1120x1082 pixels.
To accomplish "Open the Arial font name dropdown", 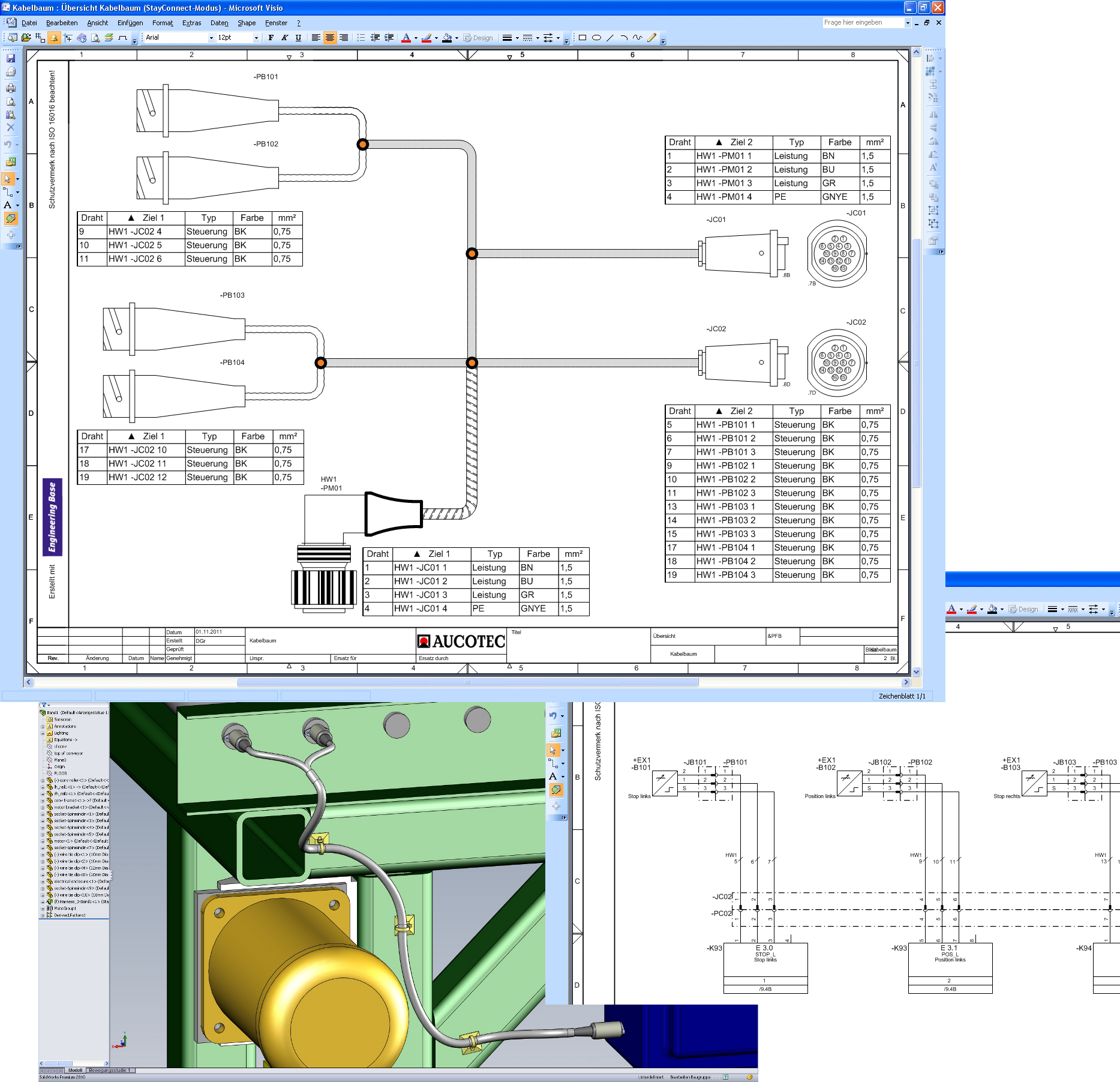I will pos(211,38).
